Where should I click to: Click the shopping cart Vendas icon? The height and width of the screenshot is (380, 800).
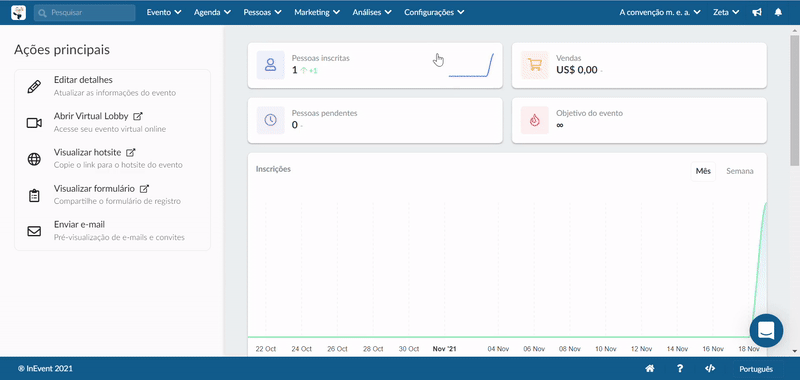[535, 65]
